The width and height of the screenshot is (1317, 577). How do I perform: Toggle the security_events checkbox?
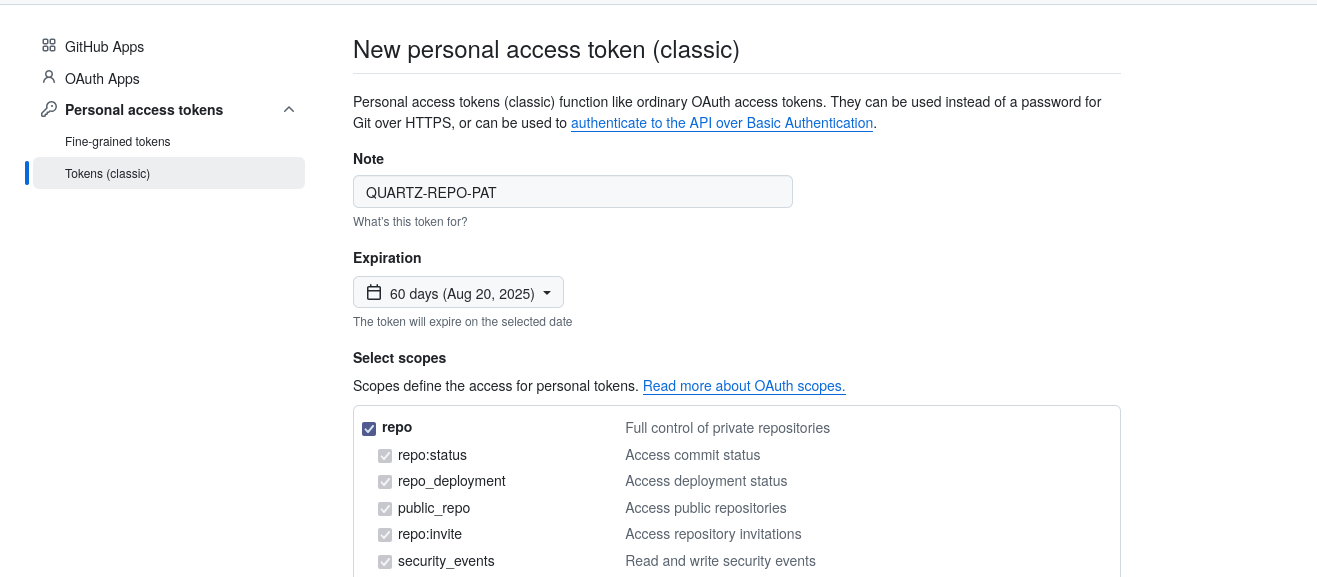(385, 562)
